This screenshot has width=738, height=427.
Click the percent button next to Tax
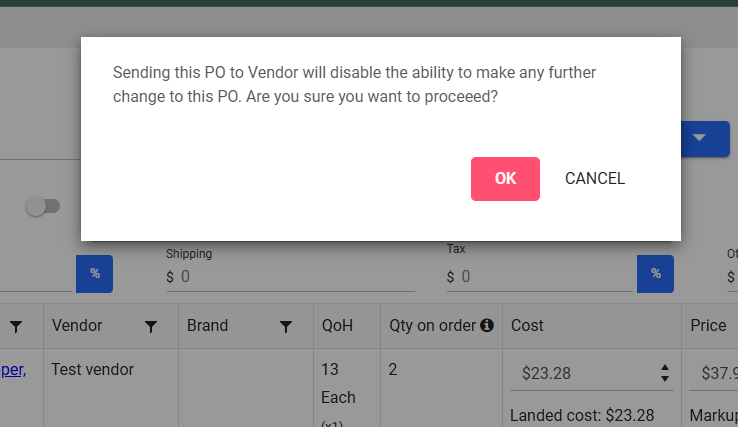point(655,274)
